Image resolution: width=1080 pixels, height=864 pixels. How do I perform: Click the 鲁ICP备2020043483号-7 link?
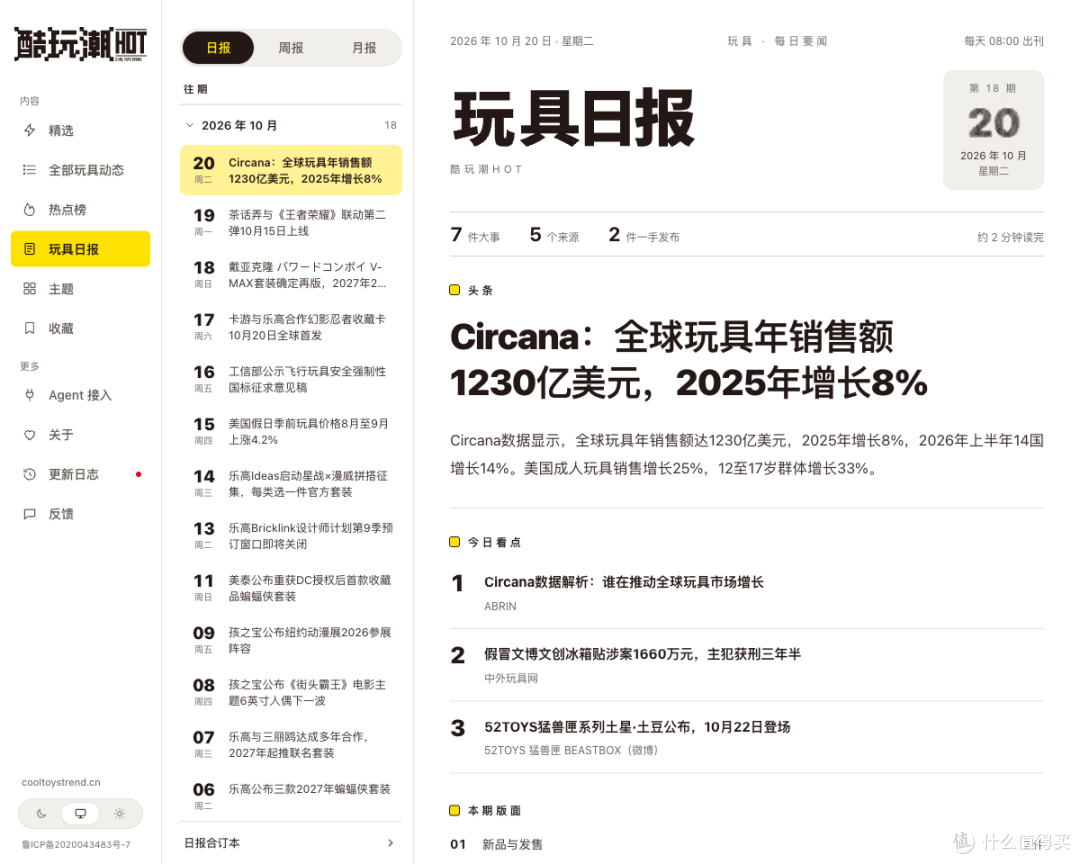coord(76,844)
